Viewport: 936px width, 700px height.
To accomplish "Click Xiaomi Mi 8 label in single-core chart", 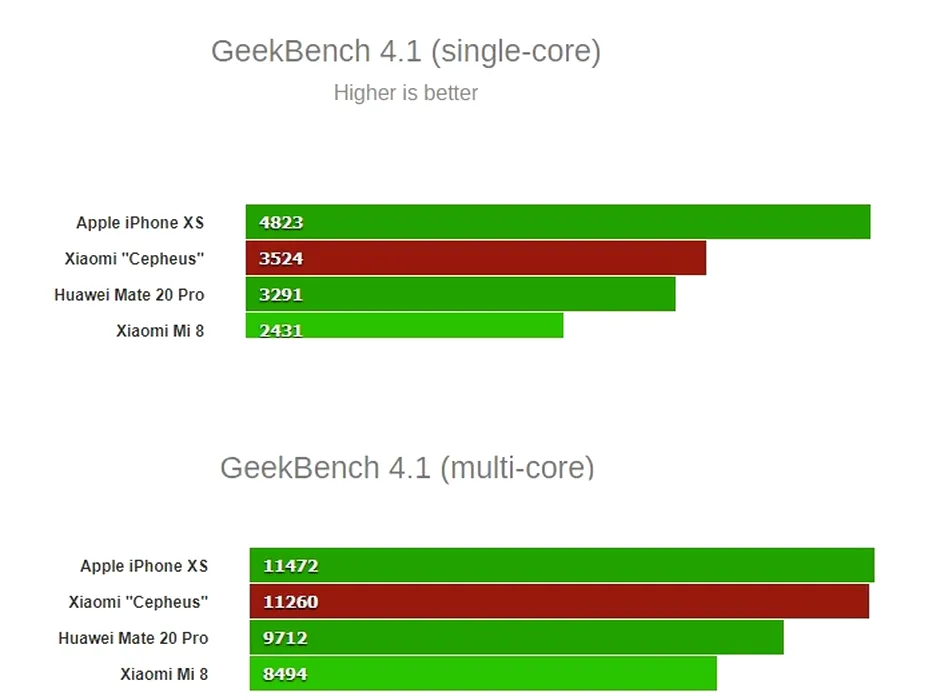I will pyautogui.click(x=160, y=331).
